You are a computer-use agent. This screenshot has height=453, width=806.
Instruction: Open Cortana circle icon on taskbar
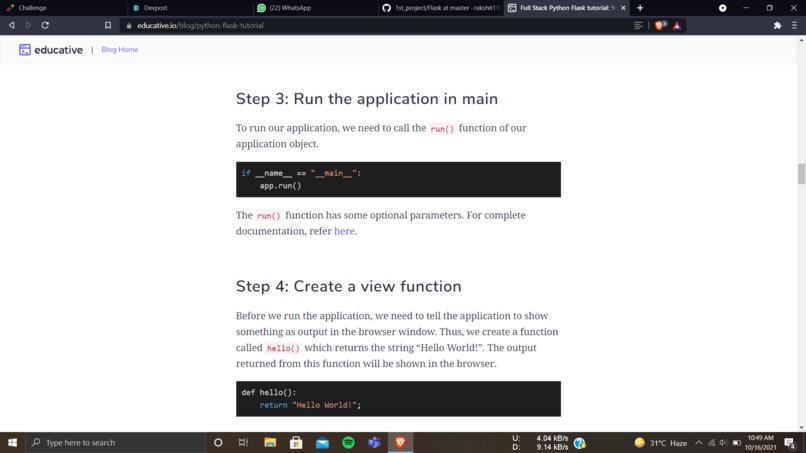[x=218, y=442]
